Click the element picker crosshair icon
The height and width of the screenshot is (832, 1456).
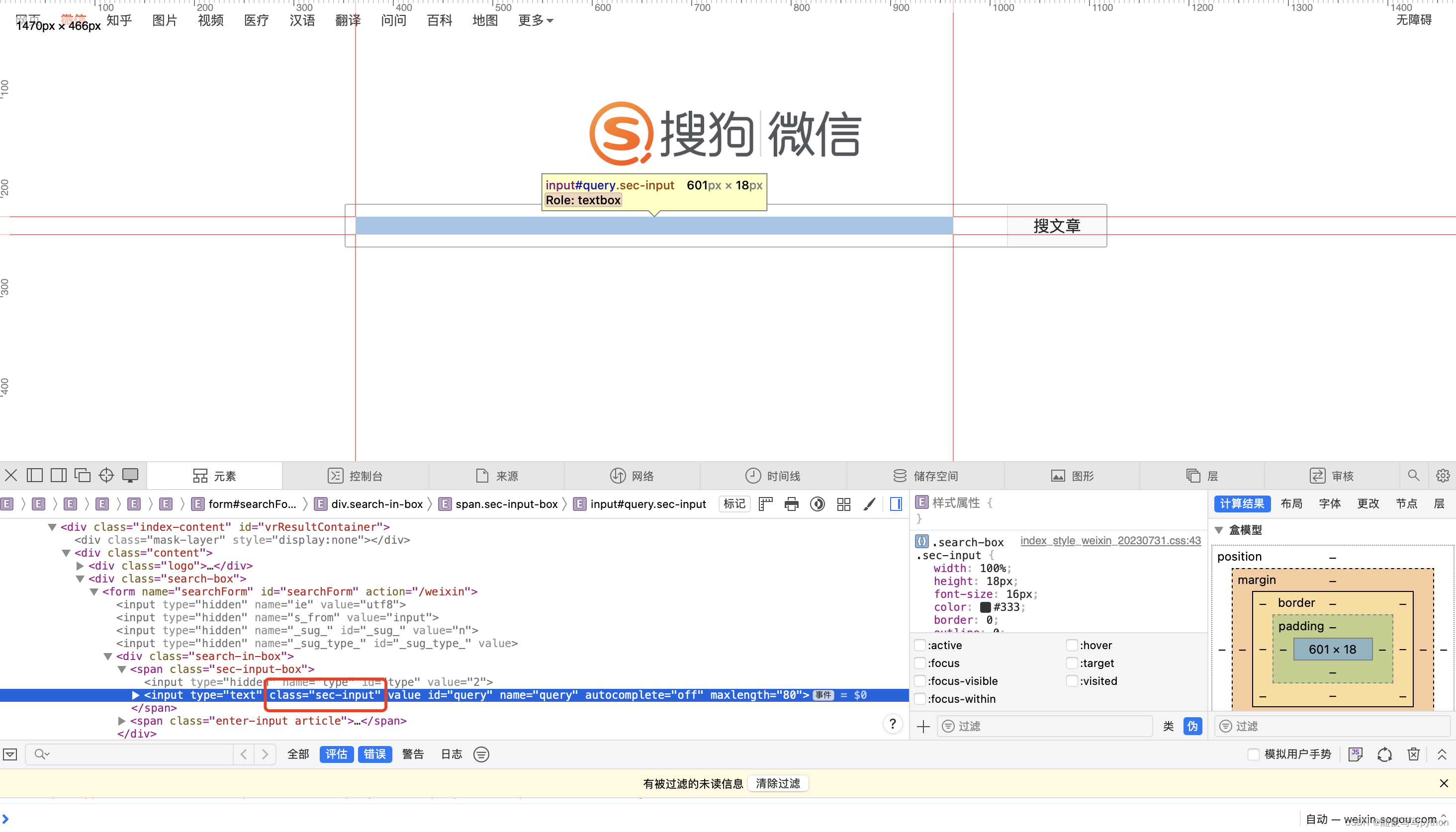click(106, 476)
